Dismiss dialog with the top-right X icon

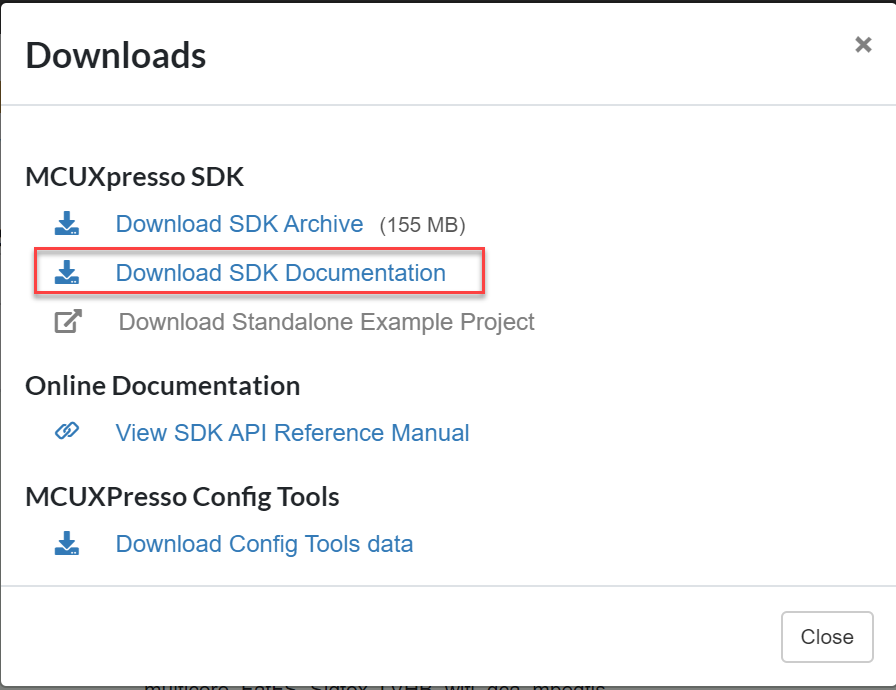click(x=863, y=45)
